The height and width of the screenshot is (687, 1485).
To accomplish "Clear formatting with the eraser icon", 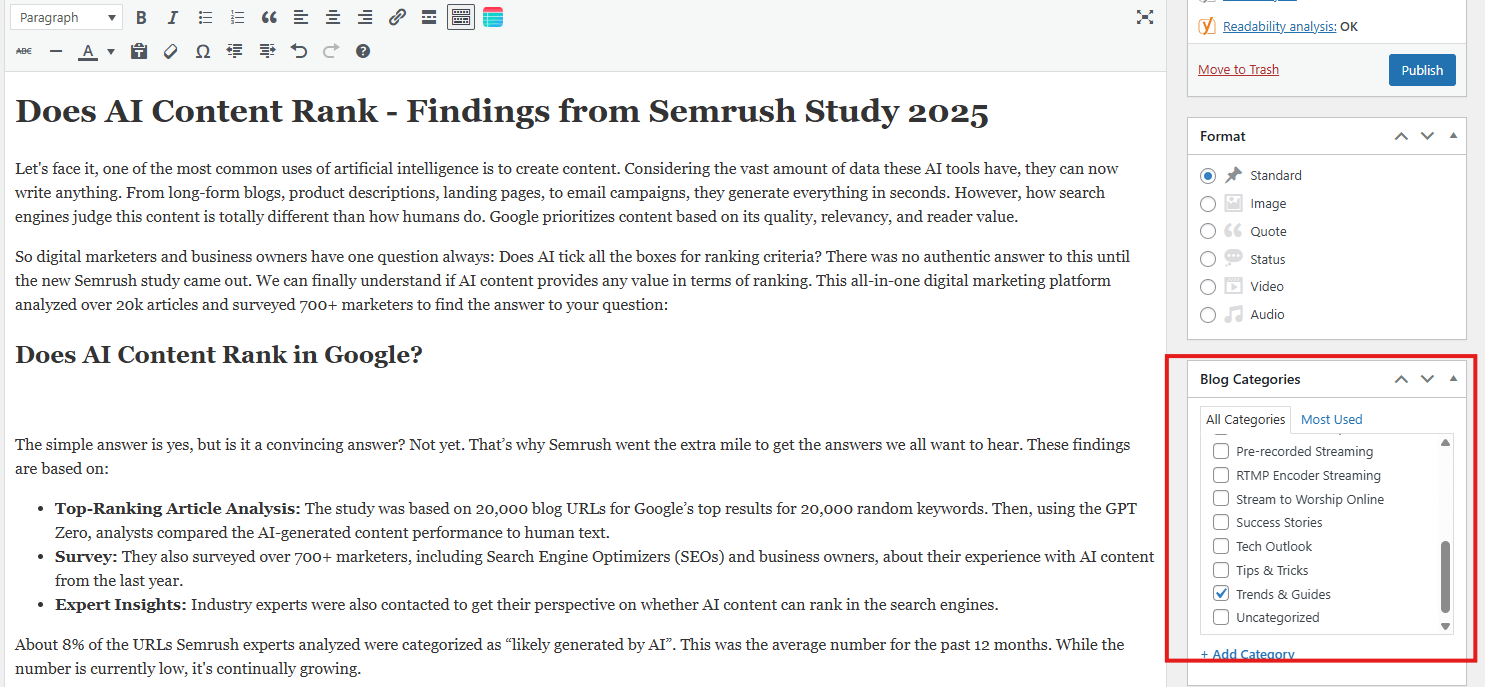I will [x=171, y=51].
